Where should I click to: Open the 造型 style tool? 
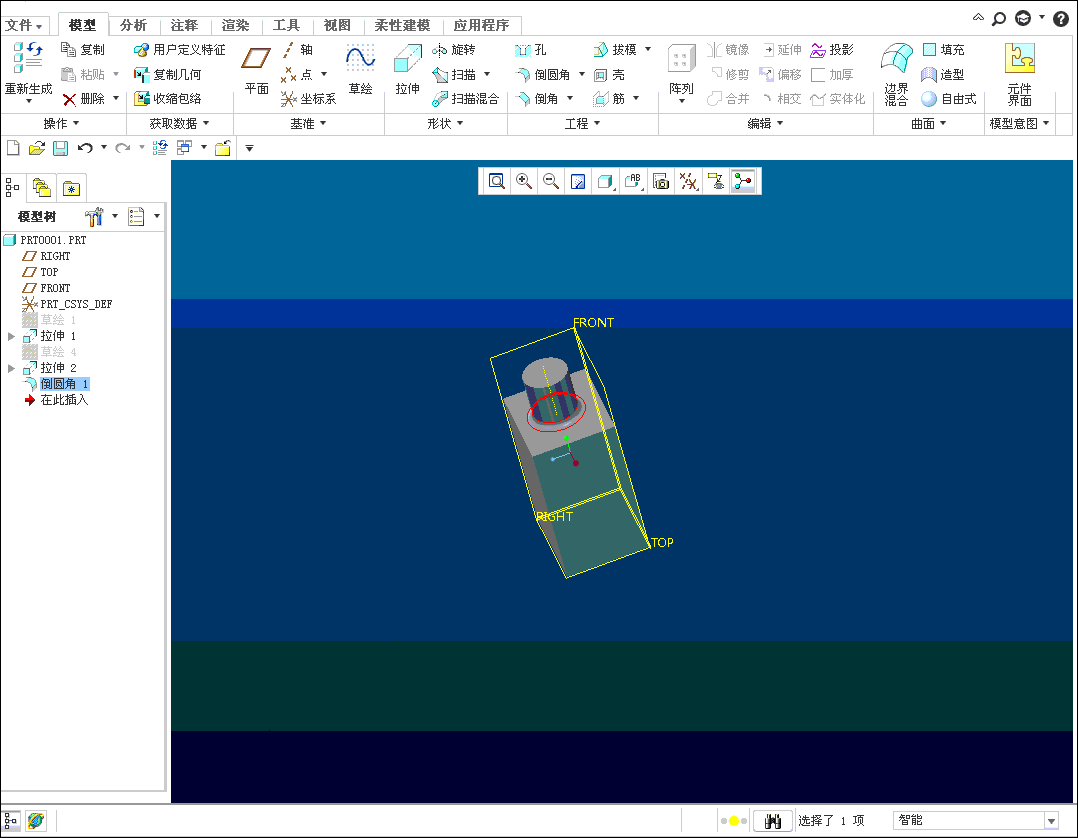coord(943,74)
